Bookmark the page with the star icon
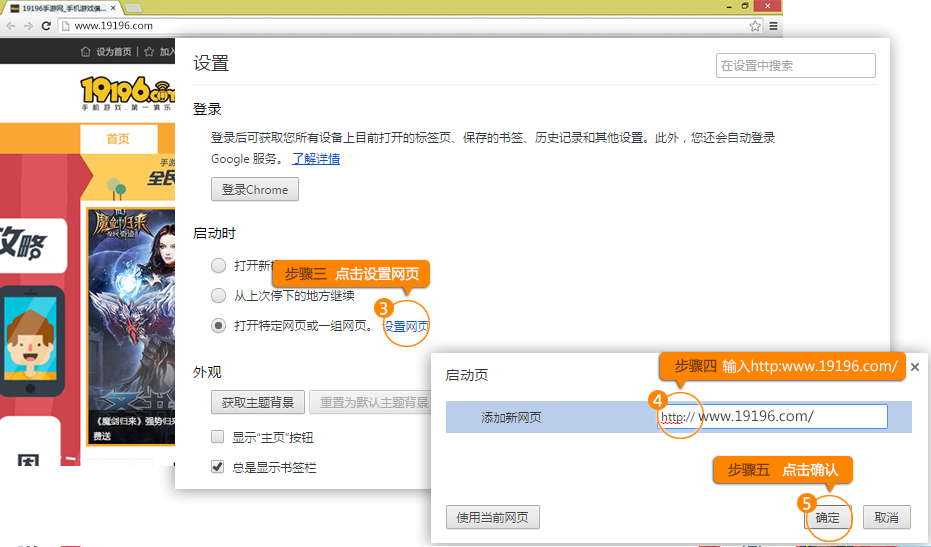This screenshot has height=547, width=931. [755, 25]
